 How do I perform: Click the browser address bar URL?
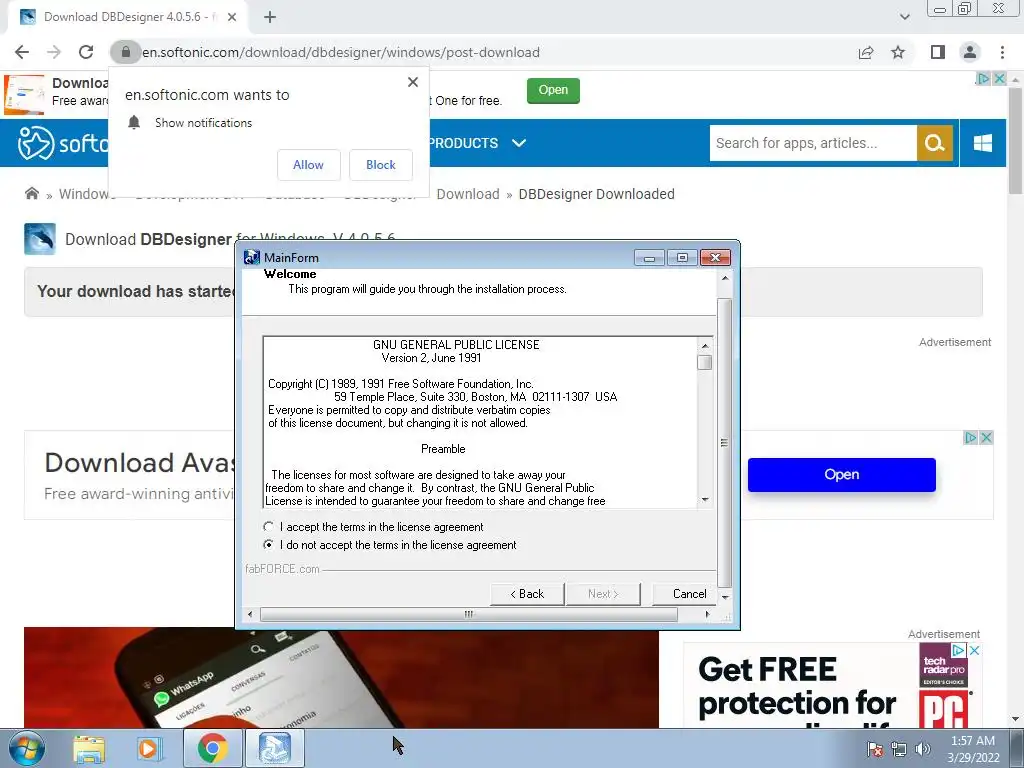pos(341,52)
